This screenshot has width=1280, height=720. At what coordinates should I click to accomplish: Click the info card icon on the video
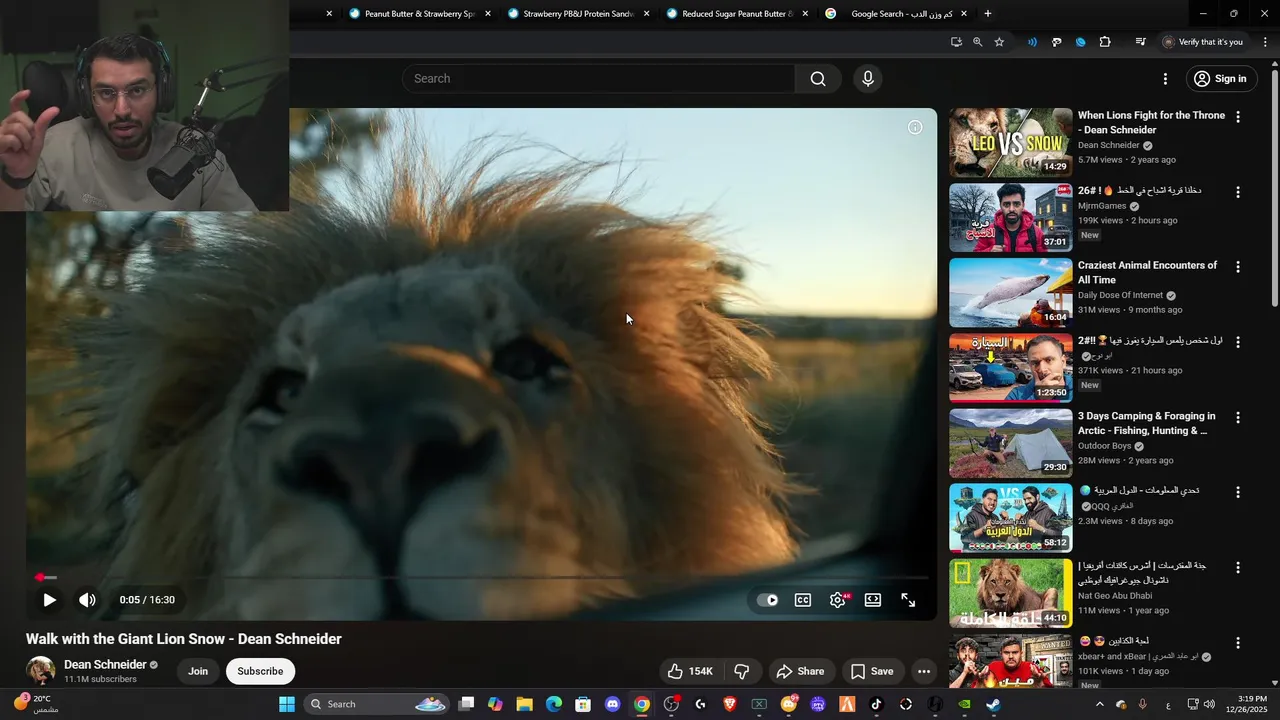click(915, 127)
